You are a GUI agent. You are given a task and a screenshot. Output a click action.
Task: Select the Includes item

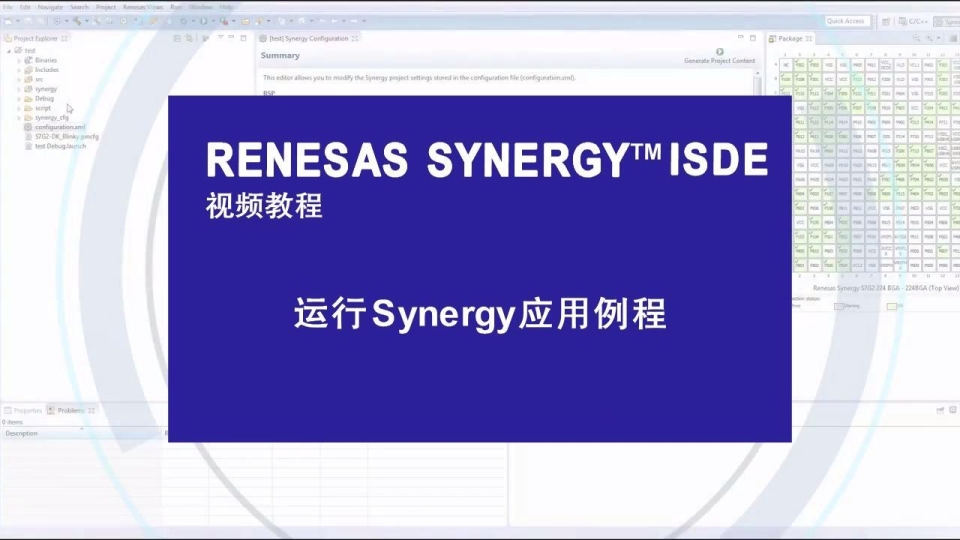[47, 70]
